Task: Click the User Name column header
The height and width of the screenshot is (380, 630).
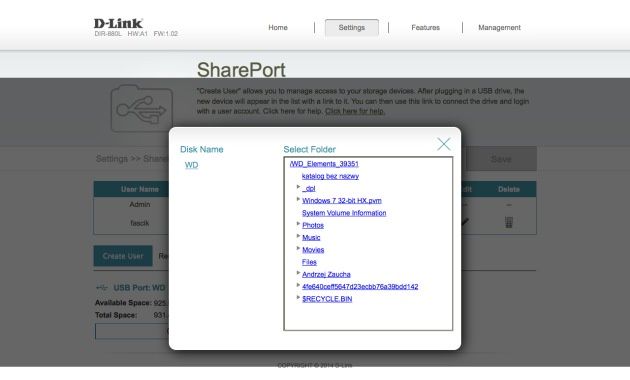Action: [140, 189]
